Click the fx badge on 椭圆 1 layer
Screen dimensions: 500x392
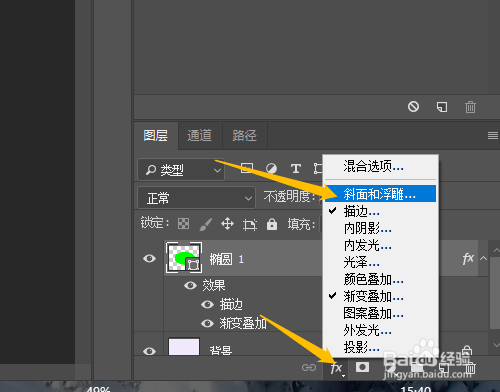468,258
